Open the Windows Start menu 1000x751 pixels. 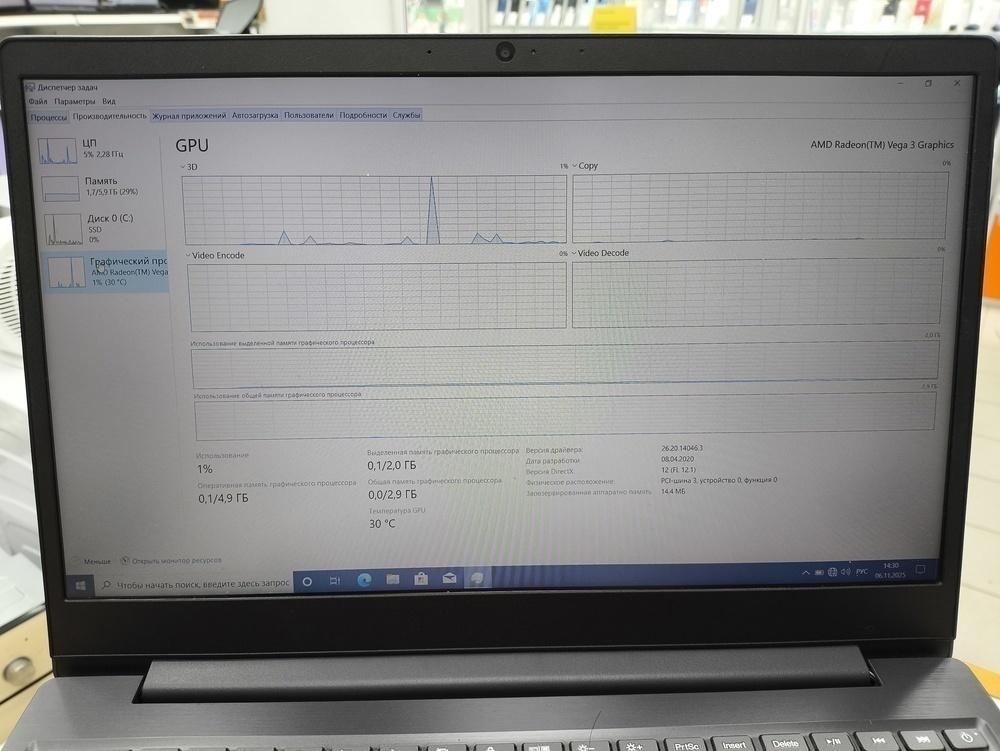[80, 584]
